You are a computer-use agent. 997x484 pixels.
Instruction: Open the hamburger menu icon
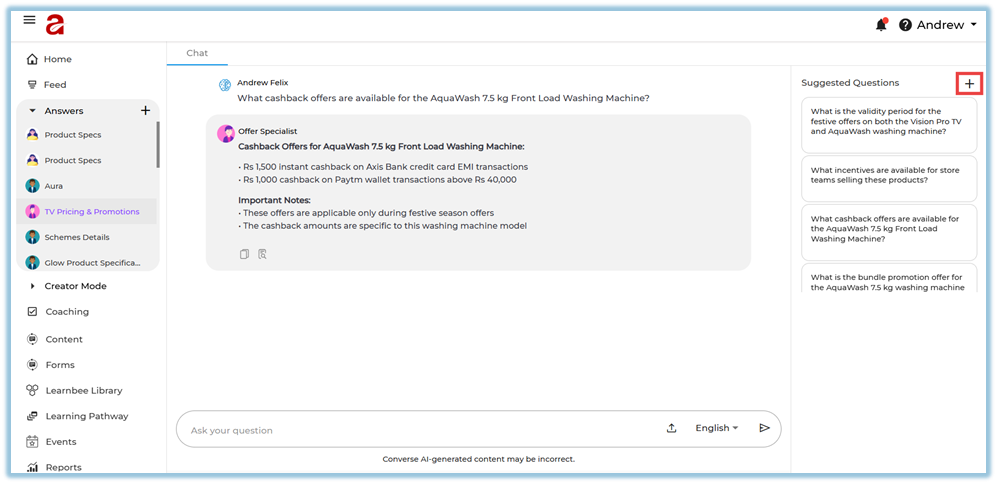pyautogui.click(x=29, y=20)
